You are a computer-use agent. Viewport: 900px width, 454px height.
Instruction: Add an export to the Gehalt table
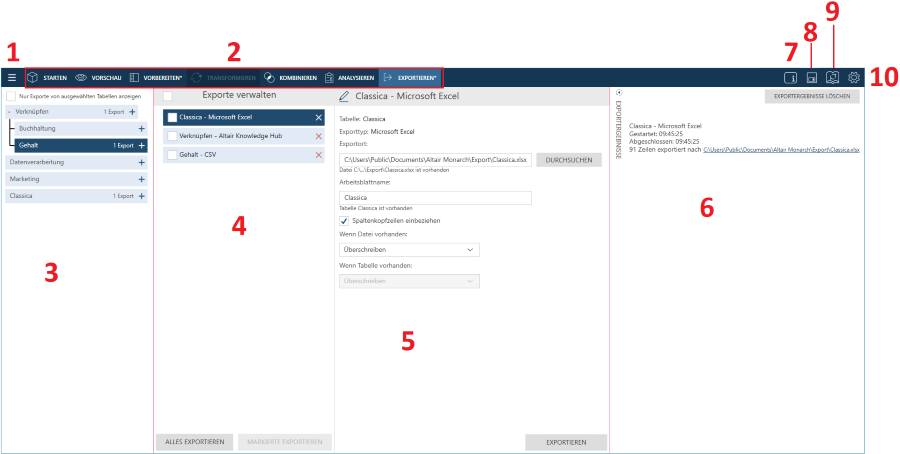pos(141,146)
